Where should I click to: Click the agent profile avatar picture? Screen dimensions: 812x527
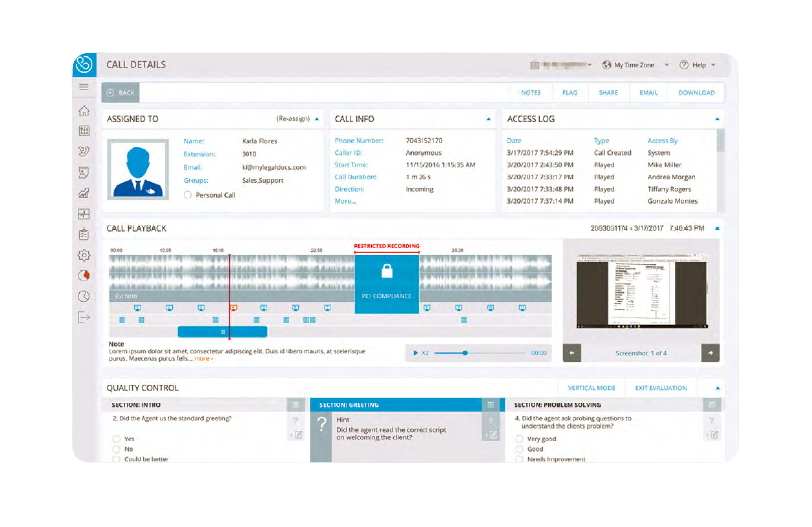click(x=138, y=169)
